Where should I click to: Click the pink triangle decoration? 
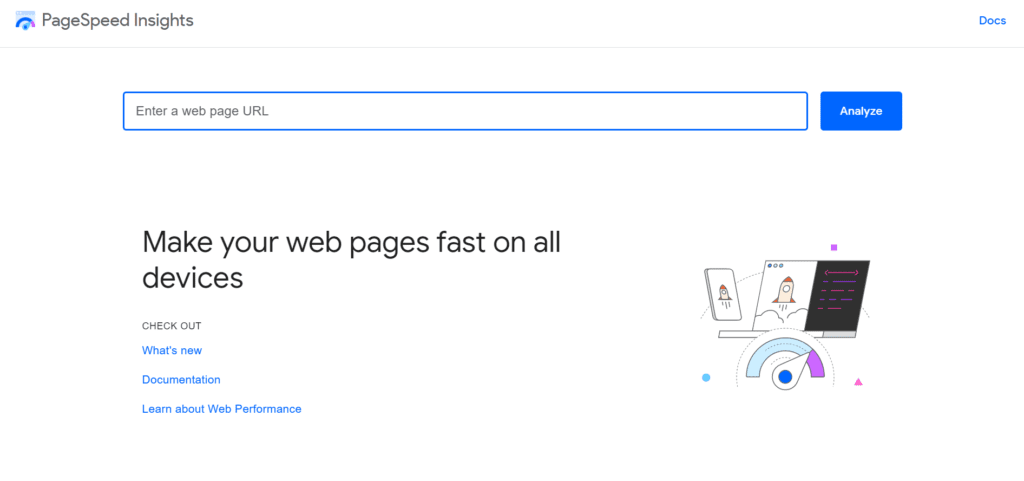858,382
